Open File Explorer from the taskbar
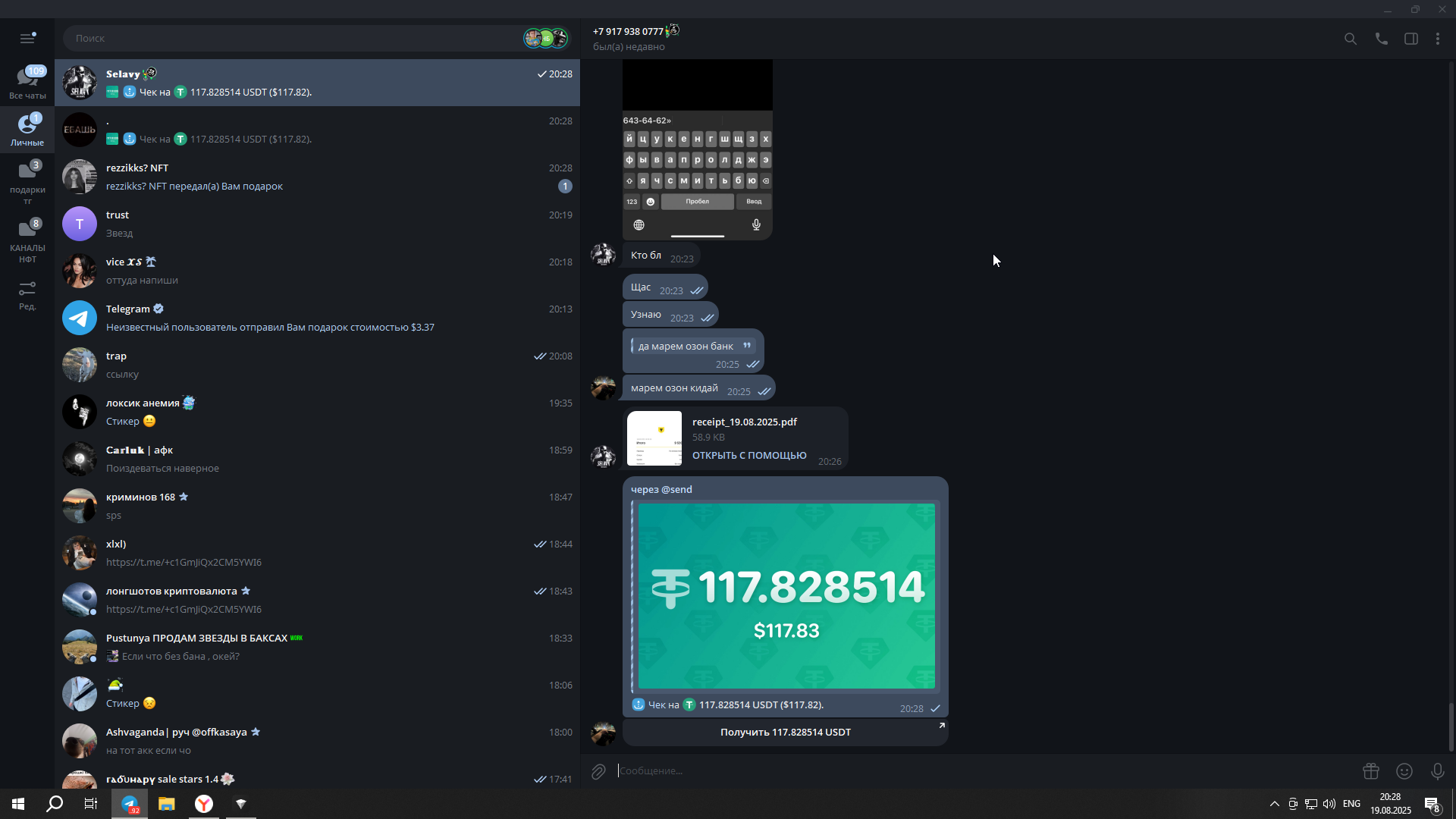 coord(167,804)
